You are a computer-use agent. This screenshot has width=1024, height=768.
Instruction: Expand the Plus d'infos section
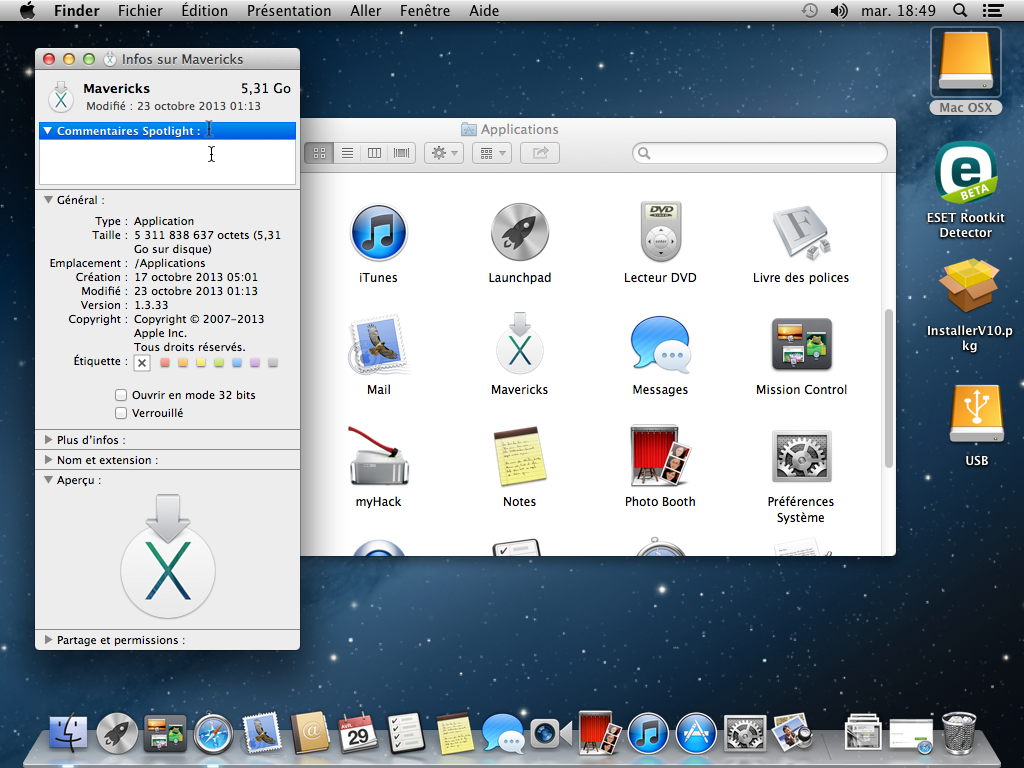coord(48,440)
